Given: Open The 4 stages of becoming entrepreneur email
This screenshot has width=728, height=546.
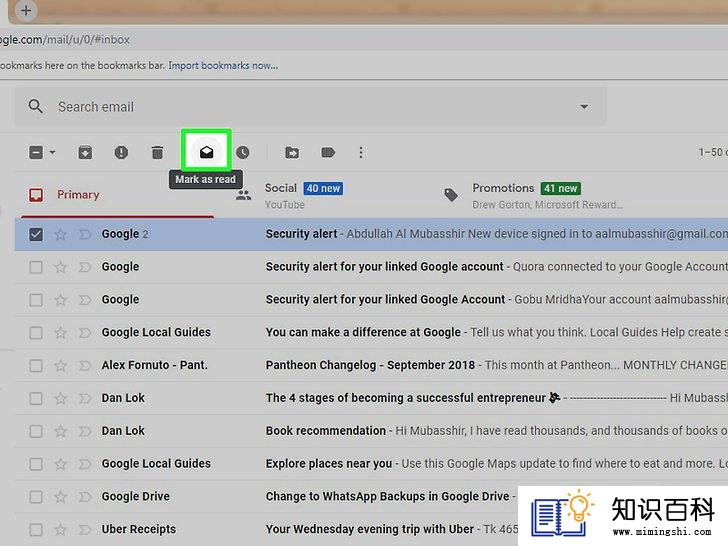Looking at the screenshot, I should point(371,398).
